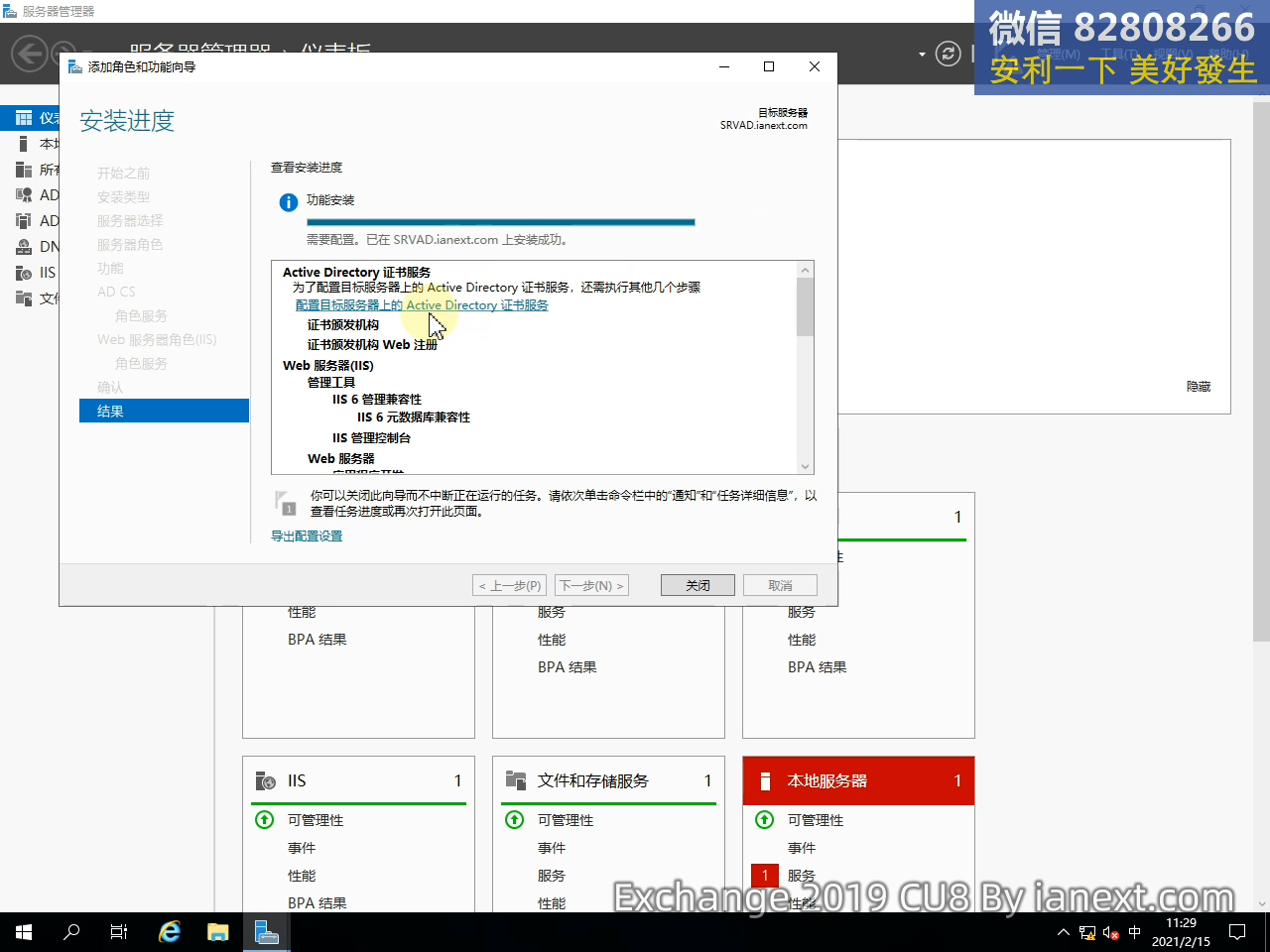Open the AD DS icon in sidebar
Viewport: 1270px width, 952px height.
click(24, 221)
